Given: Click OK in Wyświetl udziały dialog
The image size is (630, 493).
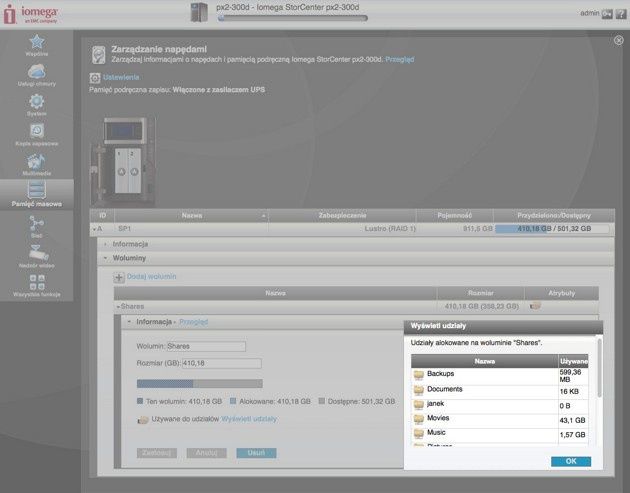Looking at the screenshot, I should click(571, 461).
